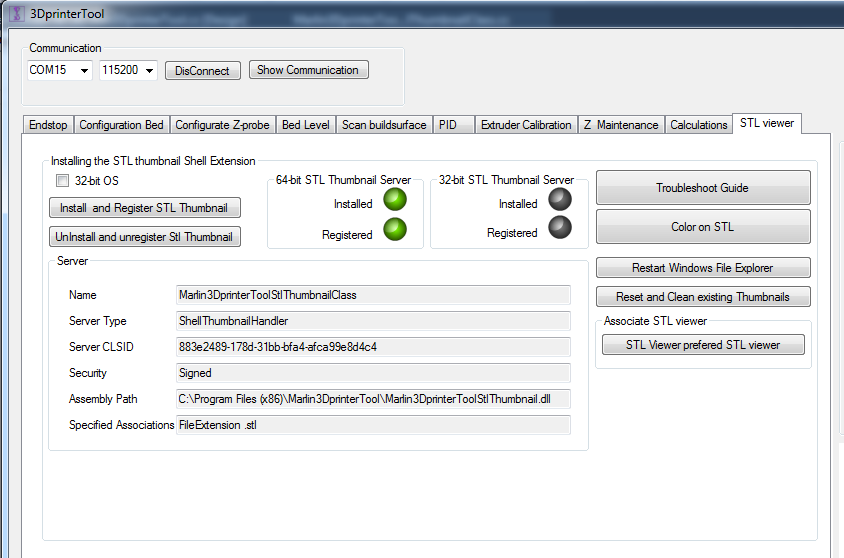The image size is (844, 558).
Task: Restart Windows File Explorer
Action: (702, 268)
